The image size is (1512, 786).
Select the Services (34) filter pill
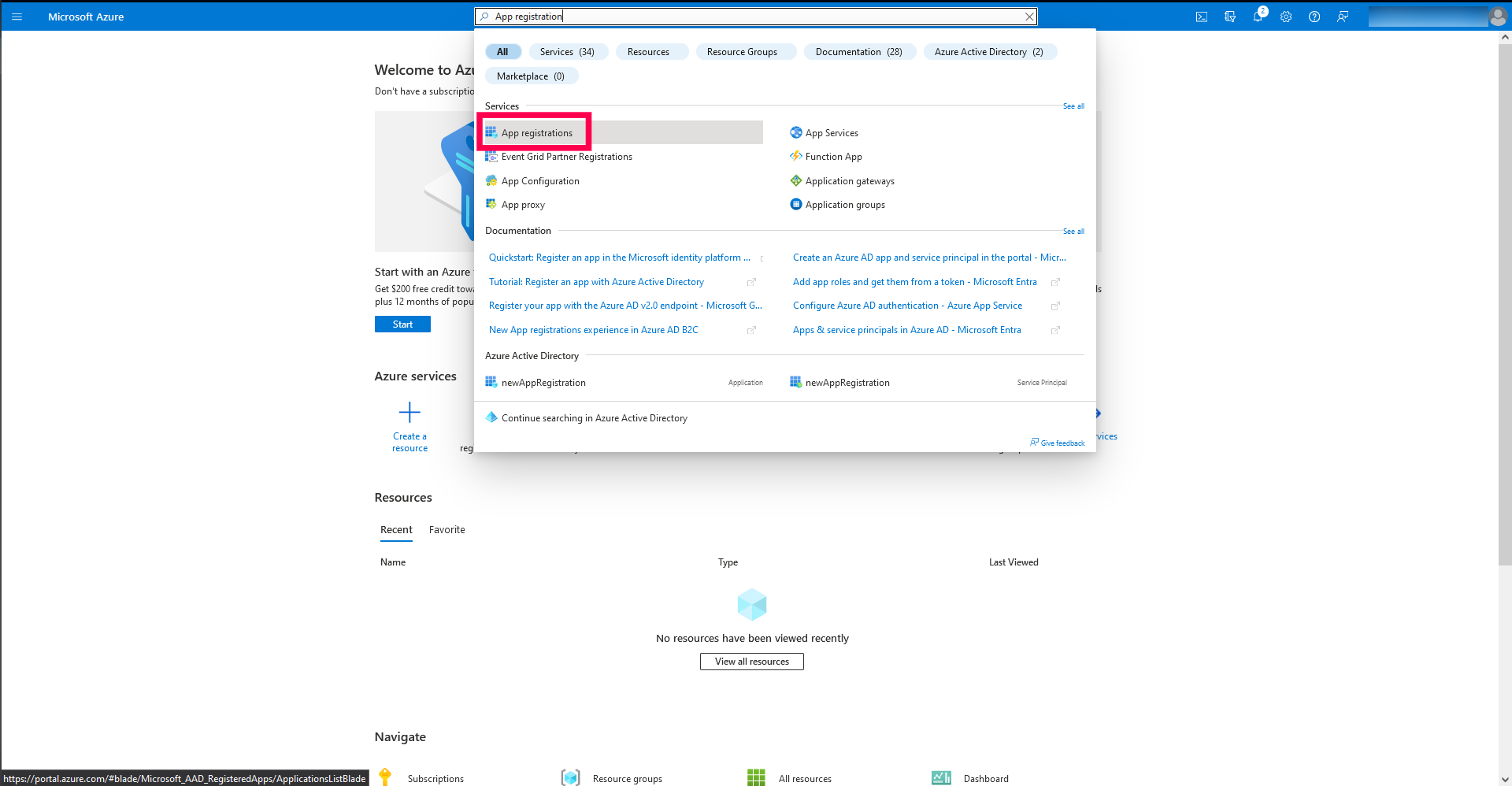[x=568, y=51]
